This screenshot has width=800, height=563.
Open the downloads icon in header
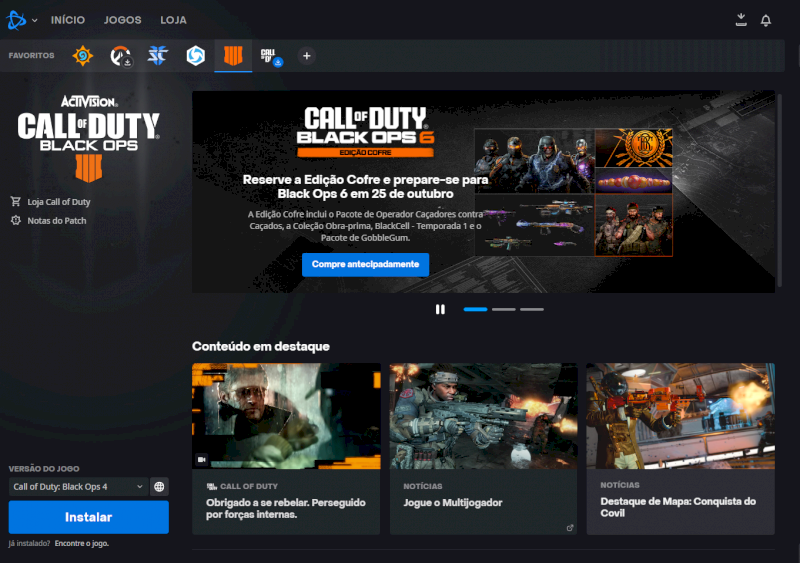pyautogui.click(x=741, y=20)
